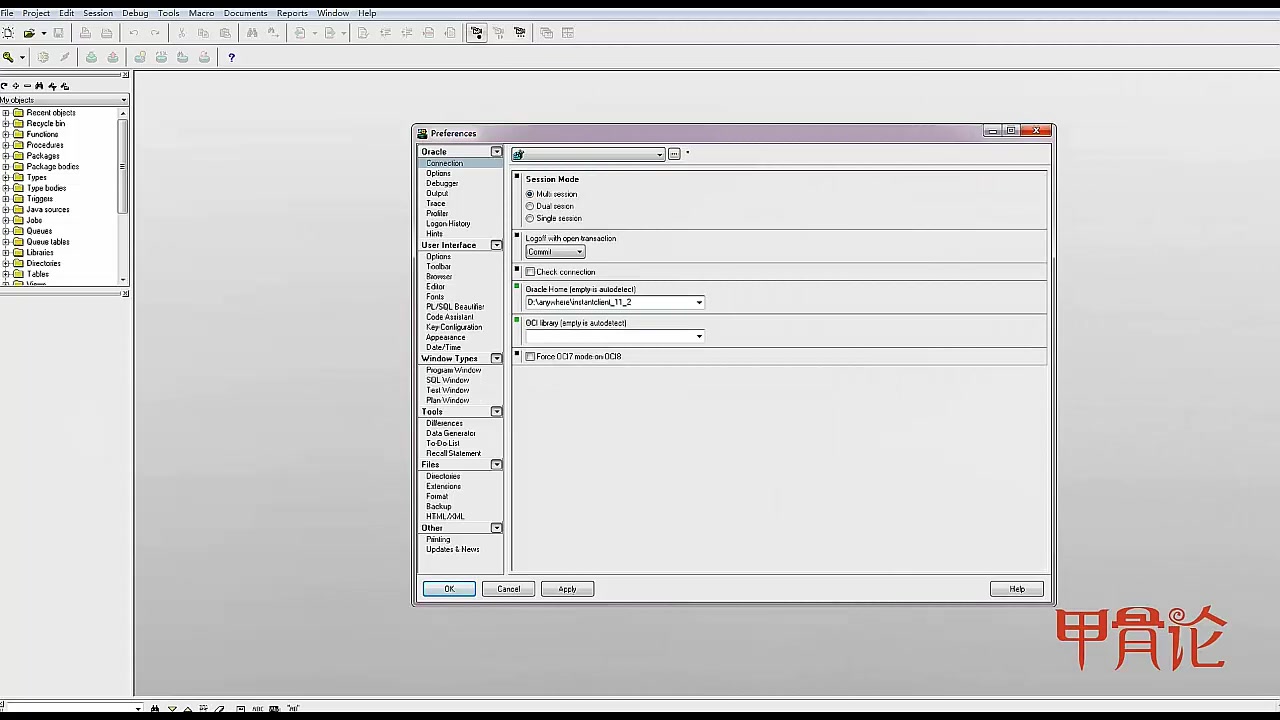
Task: Collapse the Files preferences section
Action: tap(496, 465)
